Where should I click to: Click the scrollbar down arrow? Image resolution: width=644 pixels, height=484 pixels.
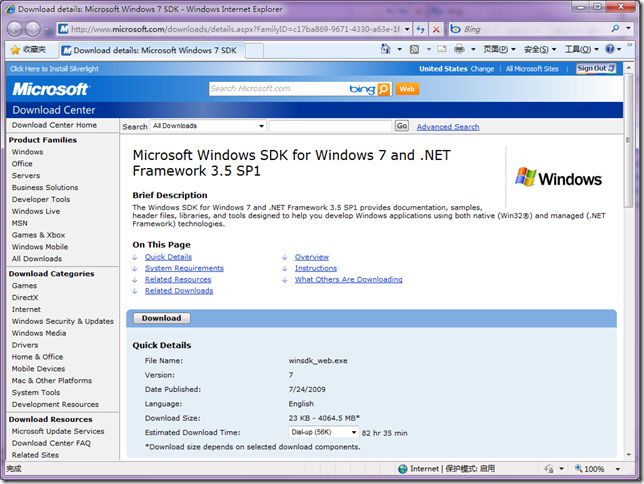pos(628,455)
